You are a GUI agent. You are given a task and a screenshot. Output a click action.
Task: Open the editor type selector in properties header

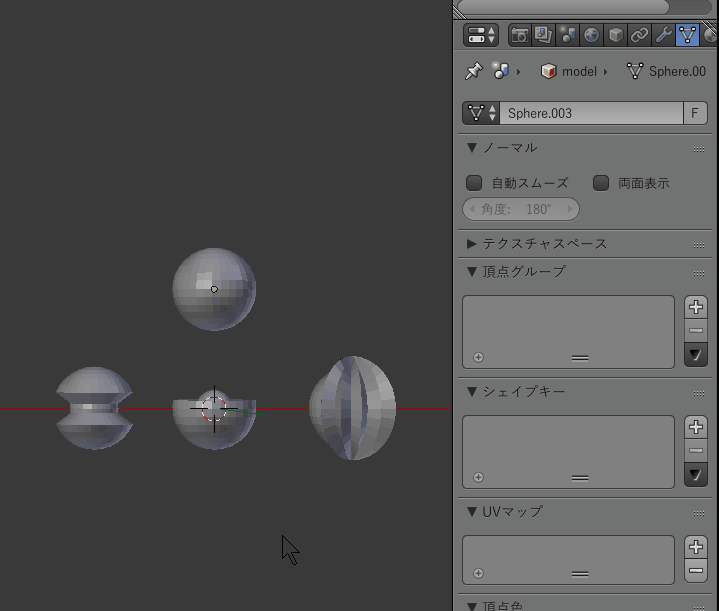[481, 35]
